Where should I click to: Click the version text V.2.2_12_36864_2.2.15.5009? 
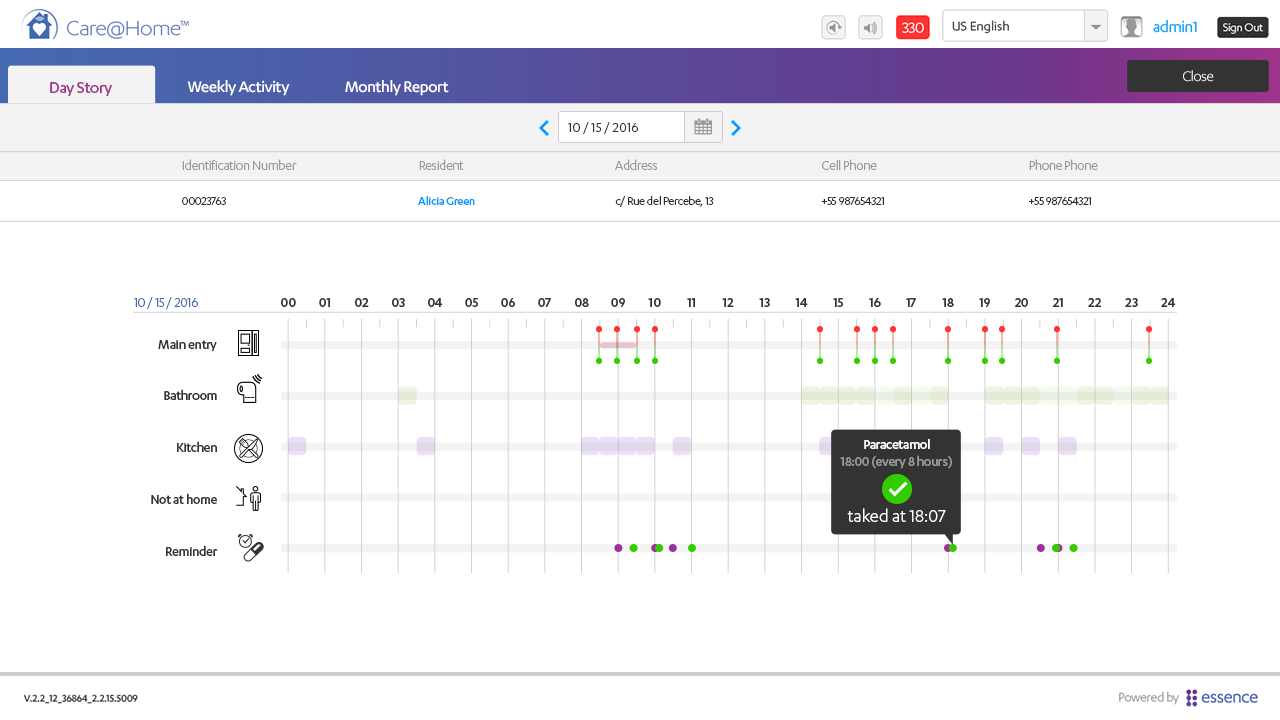coord(81,699)
